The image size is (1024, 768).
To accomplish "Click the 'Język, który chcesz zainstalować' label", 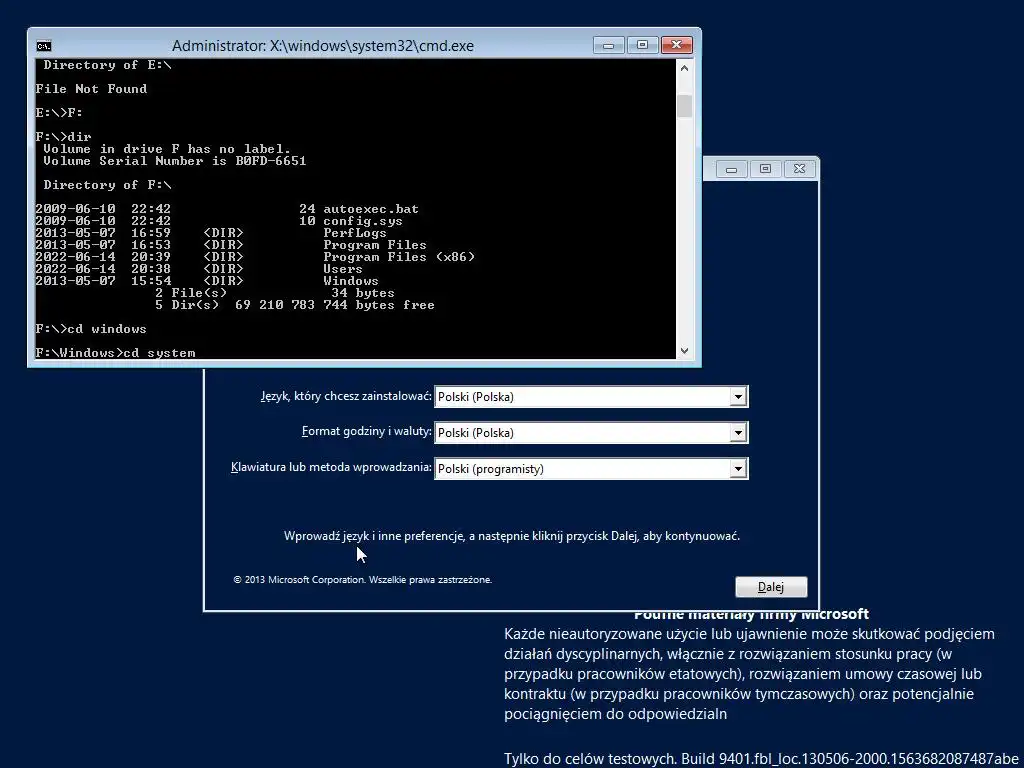I will (346, 396).
